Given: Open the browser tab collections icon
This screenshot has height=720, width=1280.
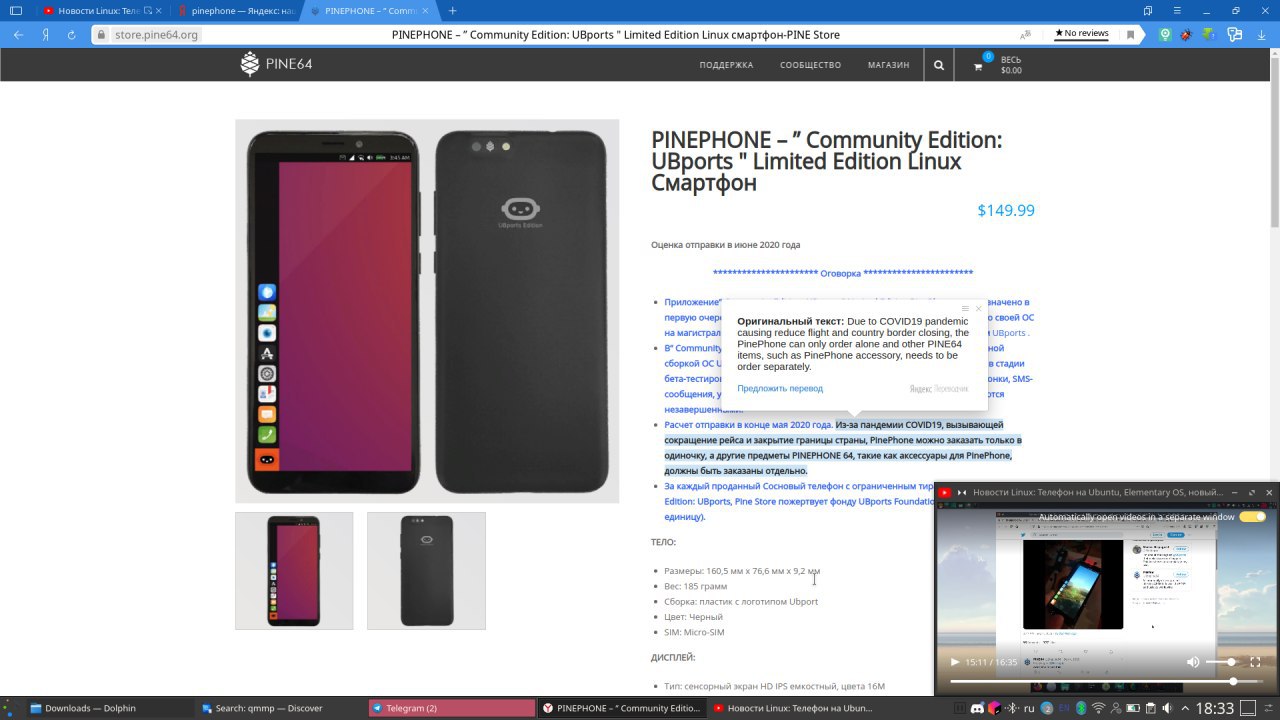Looking at the screenshot, I should click(x=1149, y=11).
